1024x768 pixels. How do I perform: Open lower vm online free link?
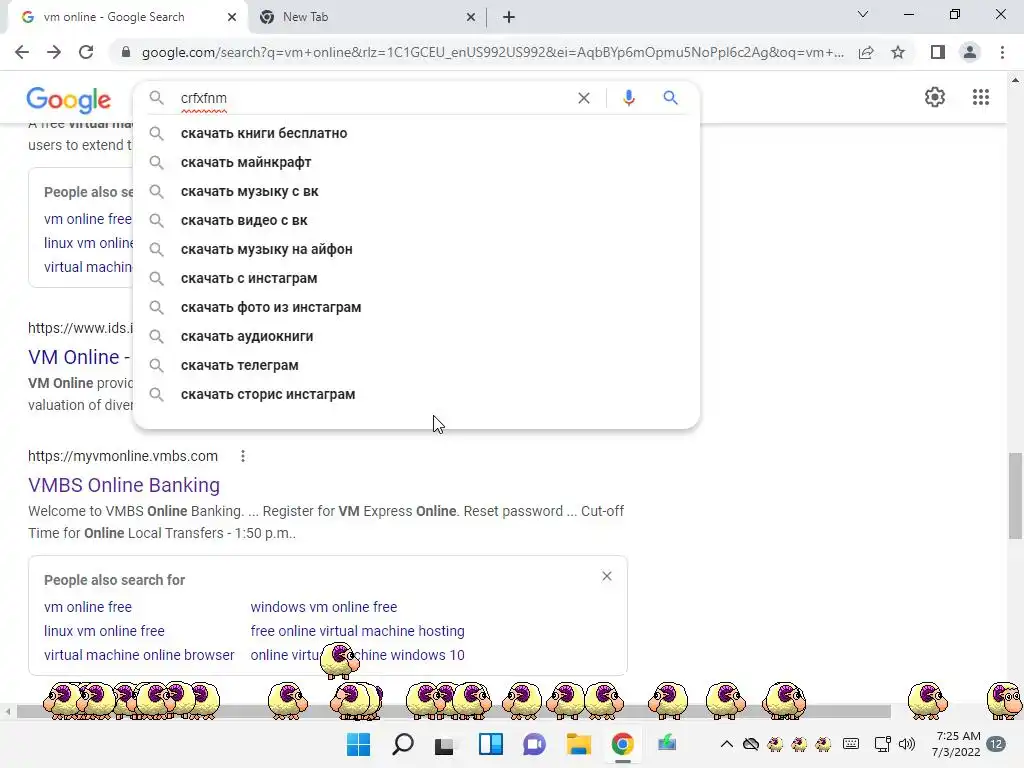88,607
